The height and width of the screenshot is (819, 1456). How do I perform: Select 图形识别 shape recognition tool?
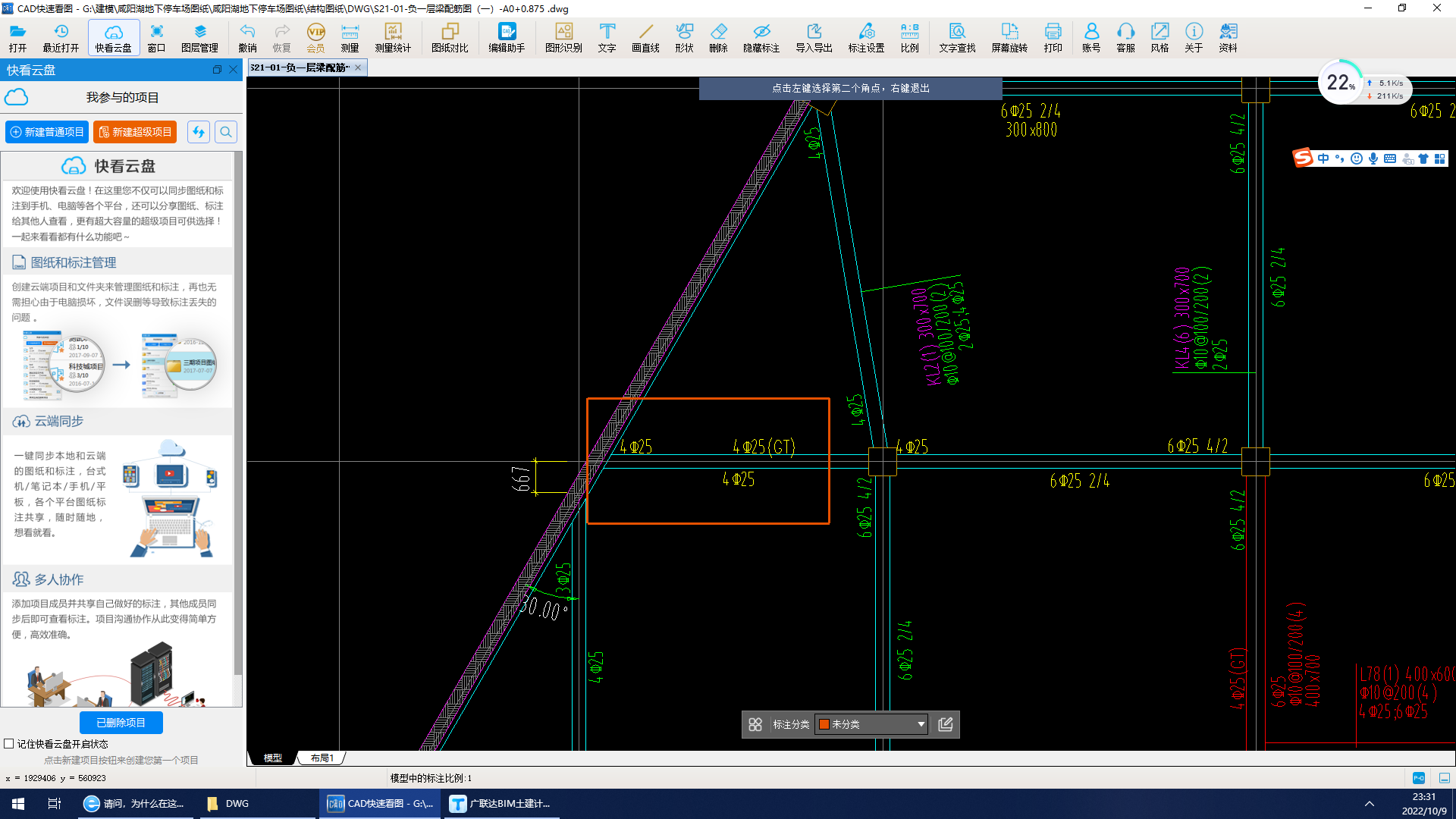pos(563,37)
